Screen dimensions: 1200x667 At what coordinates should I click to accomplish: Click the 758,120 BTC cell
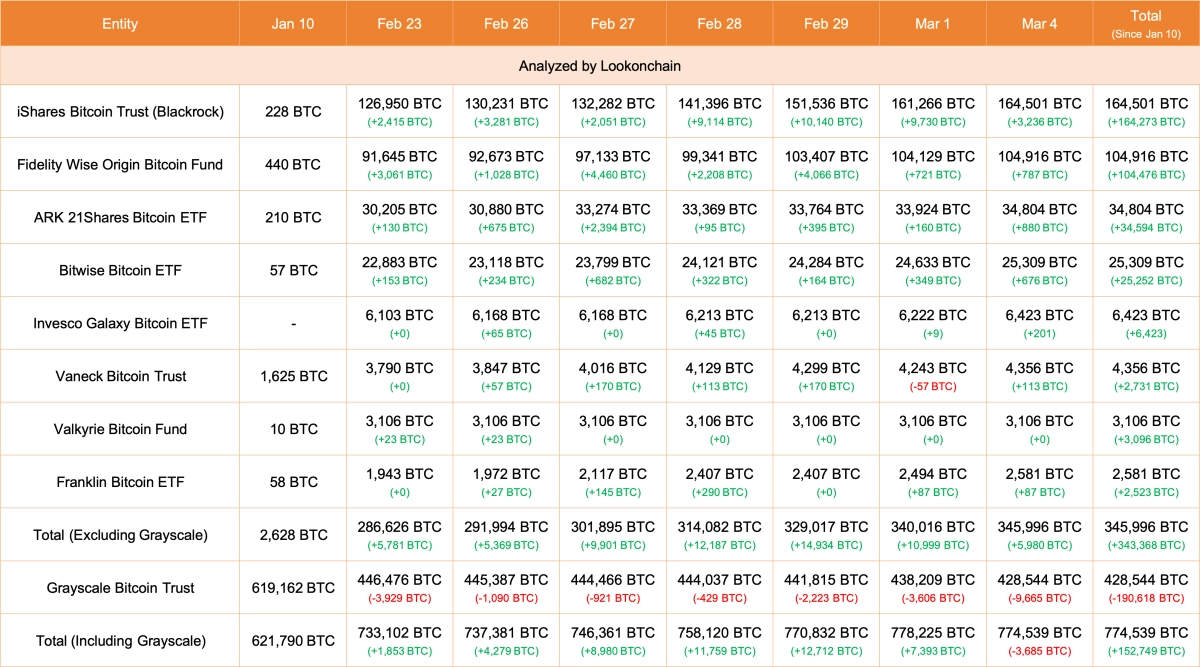719,640
